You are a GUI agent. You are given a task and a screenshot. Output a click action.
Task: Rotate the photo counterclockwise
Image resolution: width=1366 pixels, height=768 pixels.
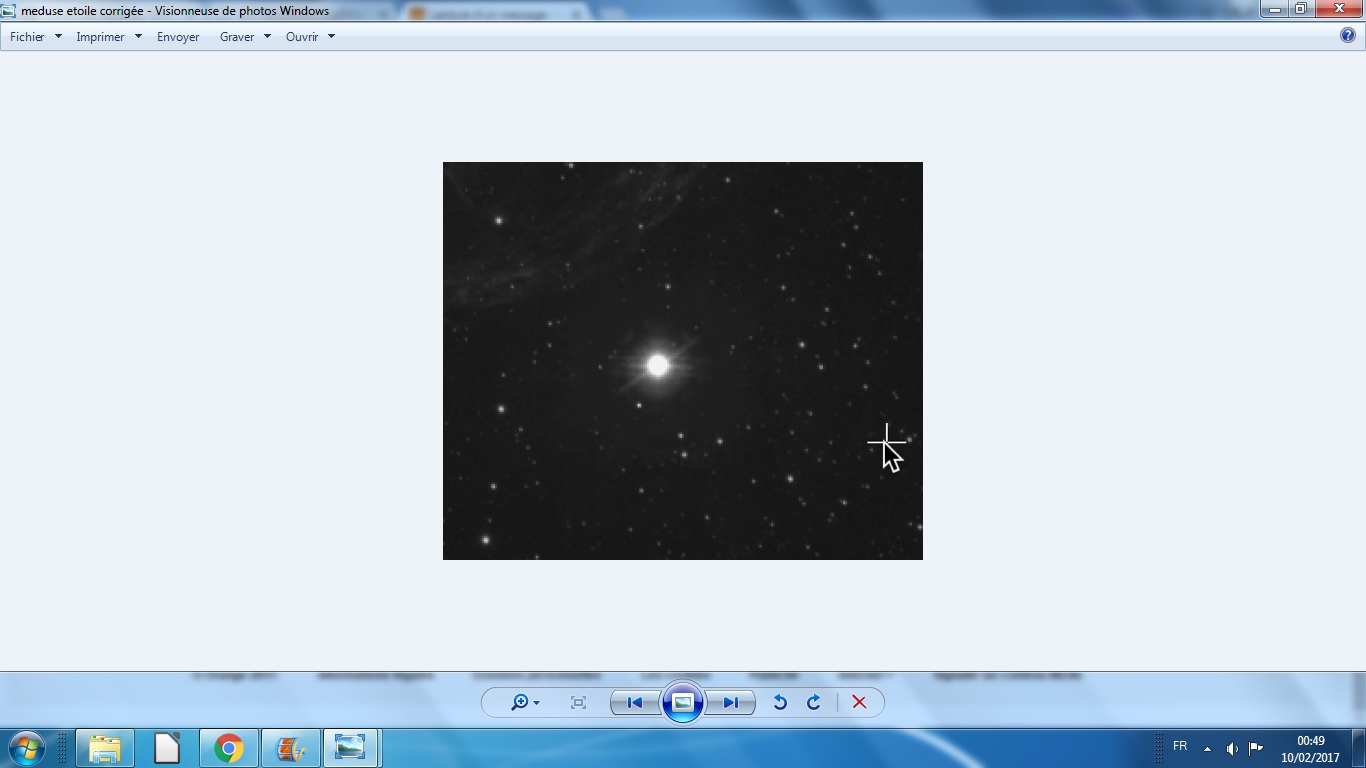pyautogui.click(x=780, y=703)
